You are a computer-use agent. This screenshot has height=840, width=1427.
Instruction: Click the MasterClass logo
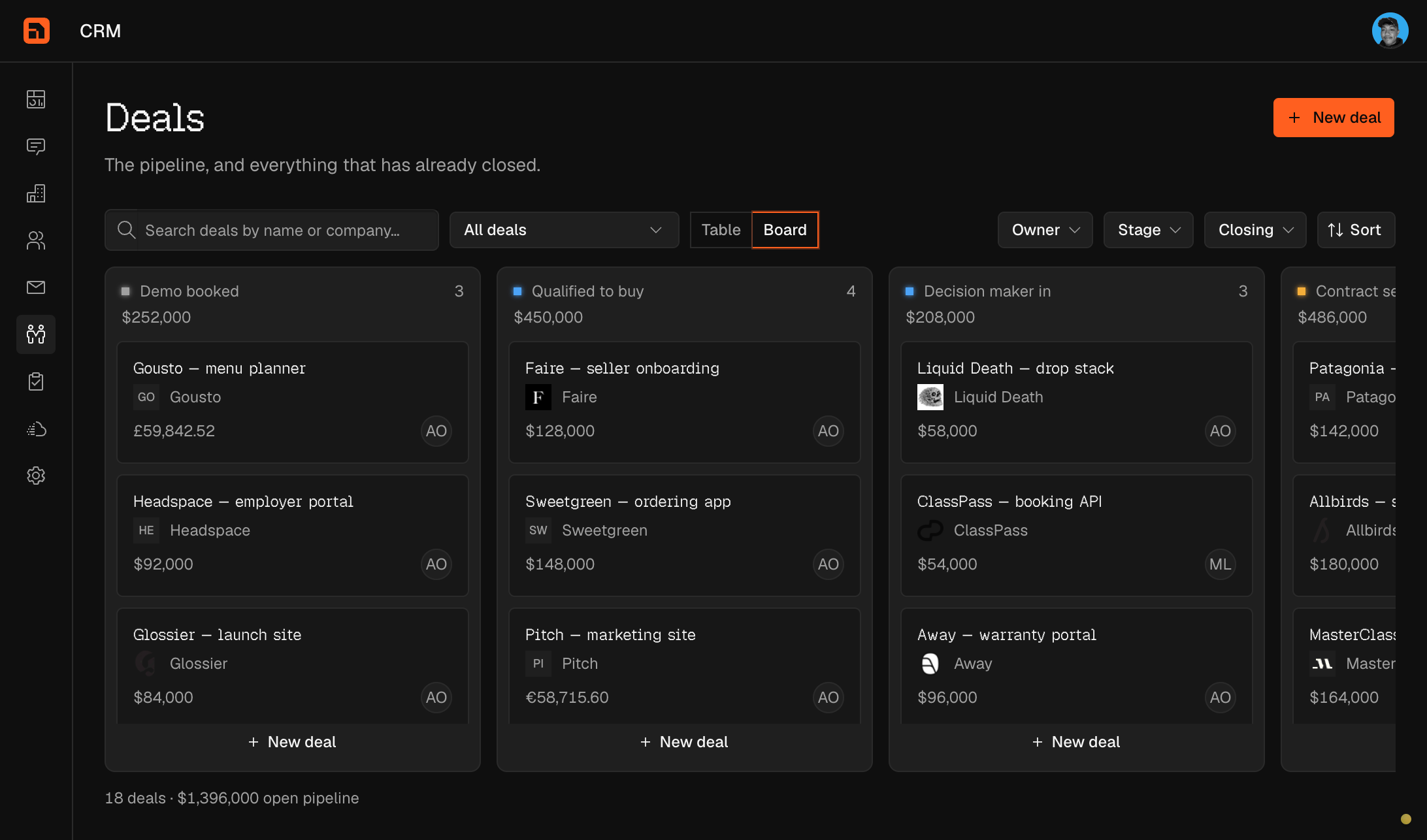[1322, 664]
